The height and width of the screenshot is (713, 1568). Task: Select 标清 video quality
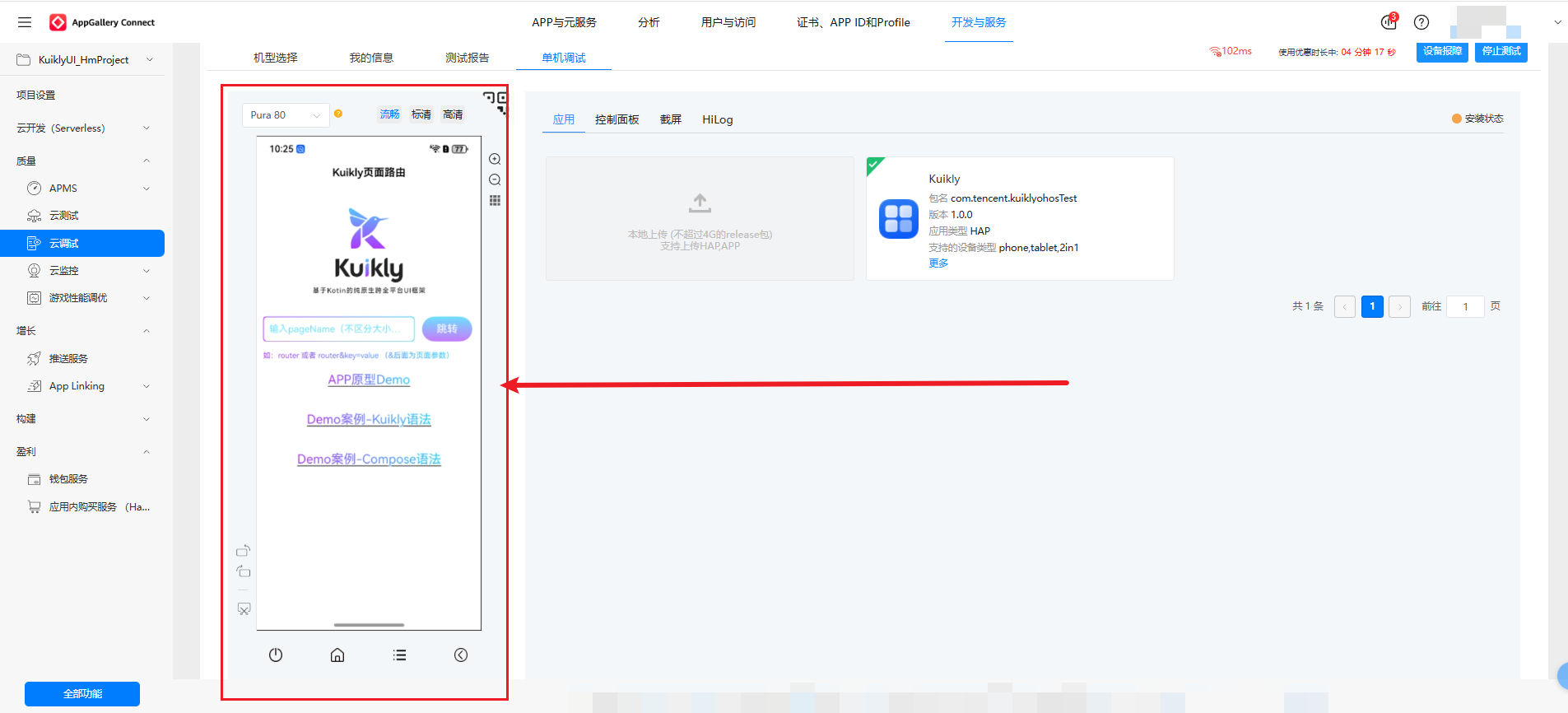click(421, 114)
